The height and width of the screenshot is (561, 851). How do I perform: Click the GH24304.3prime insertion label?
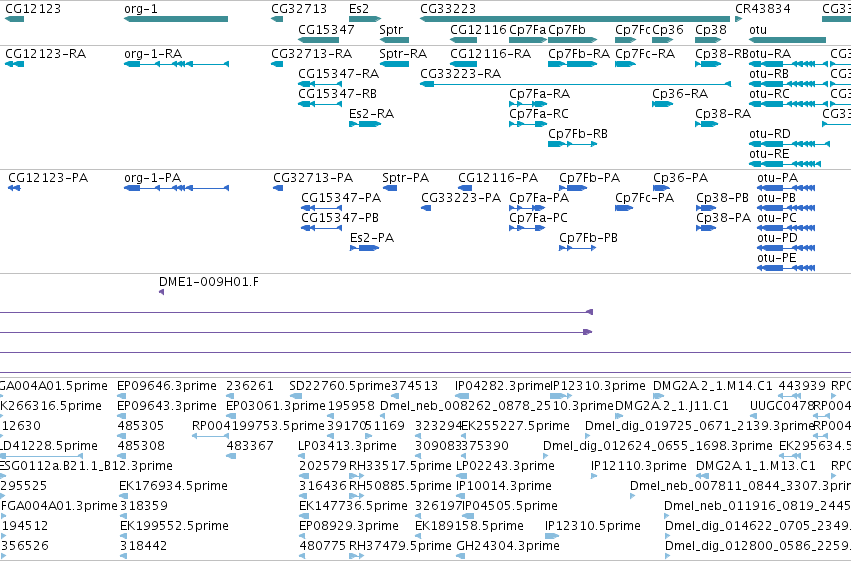[508, 546]
